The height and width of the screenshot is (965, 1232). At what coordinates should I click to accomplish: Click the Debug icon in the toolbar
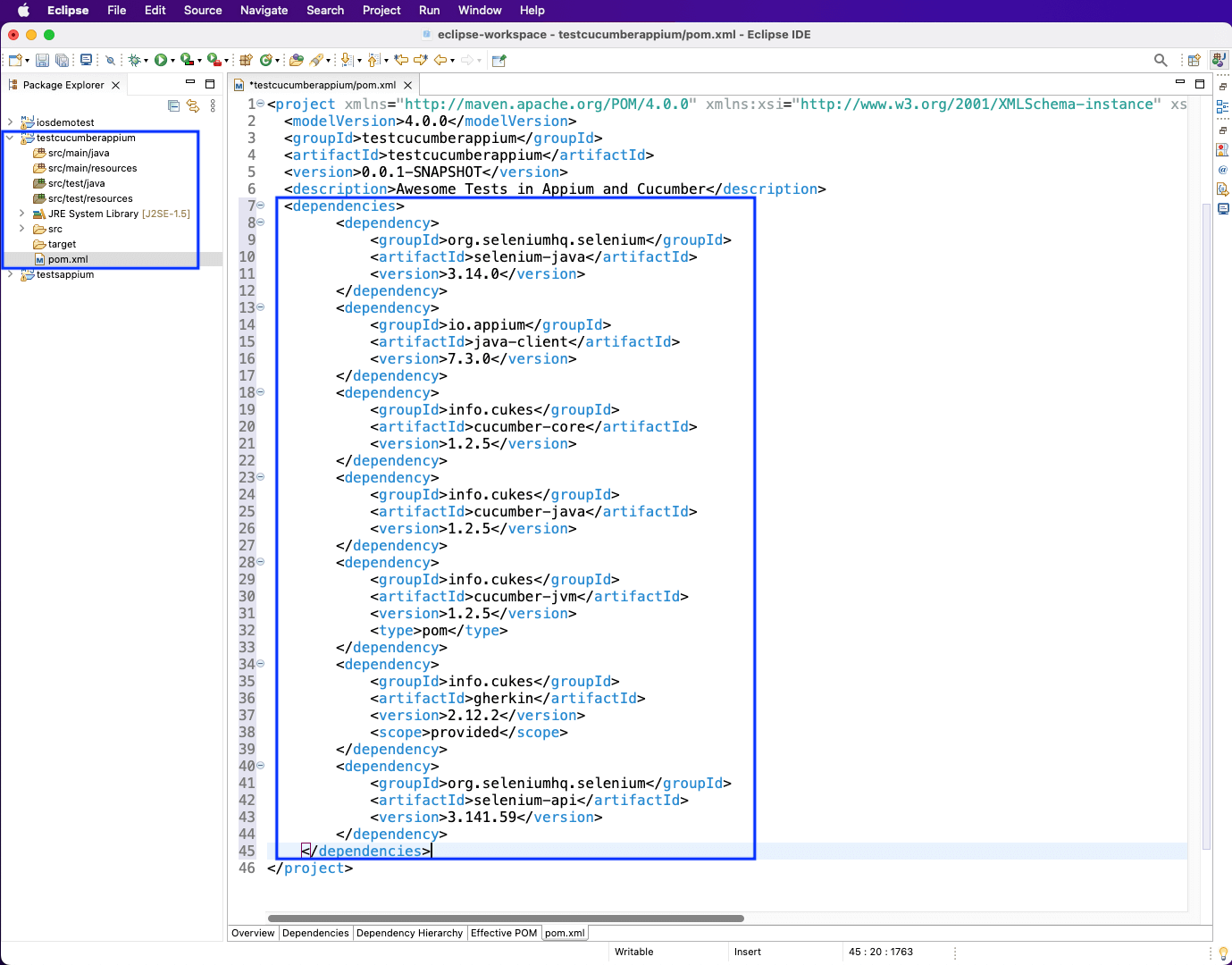134,60
